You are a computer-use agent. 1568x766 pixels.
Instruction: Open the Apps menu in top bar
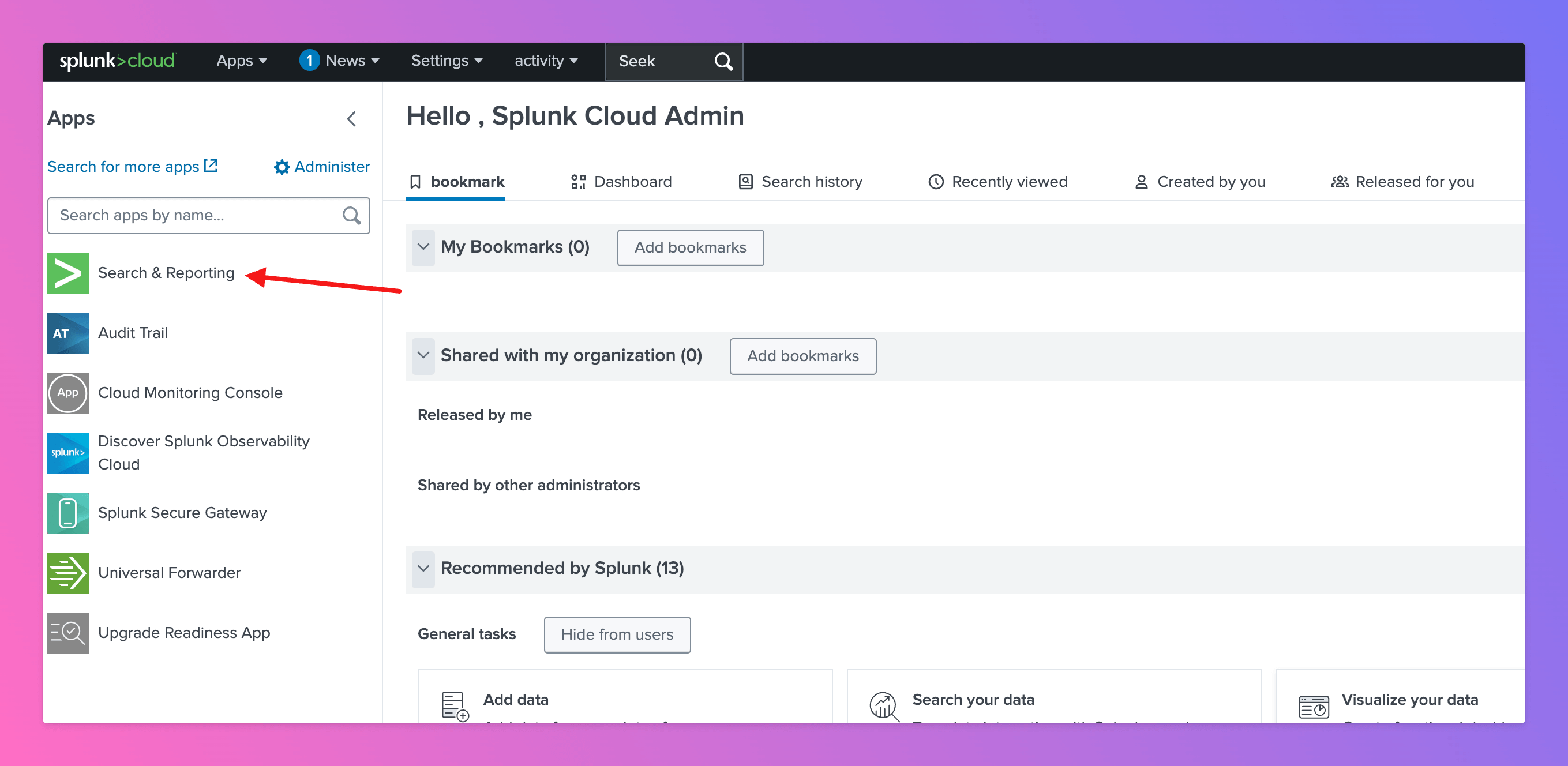[241, 61]
